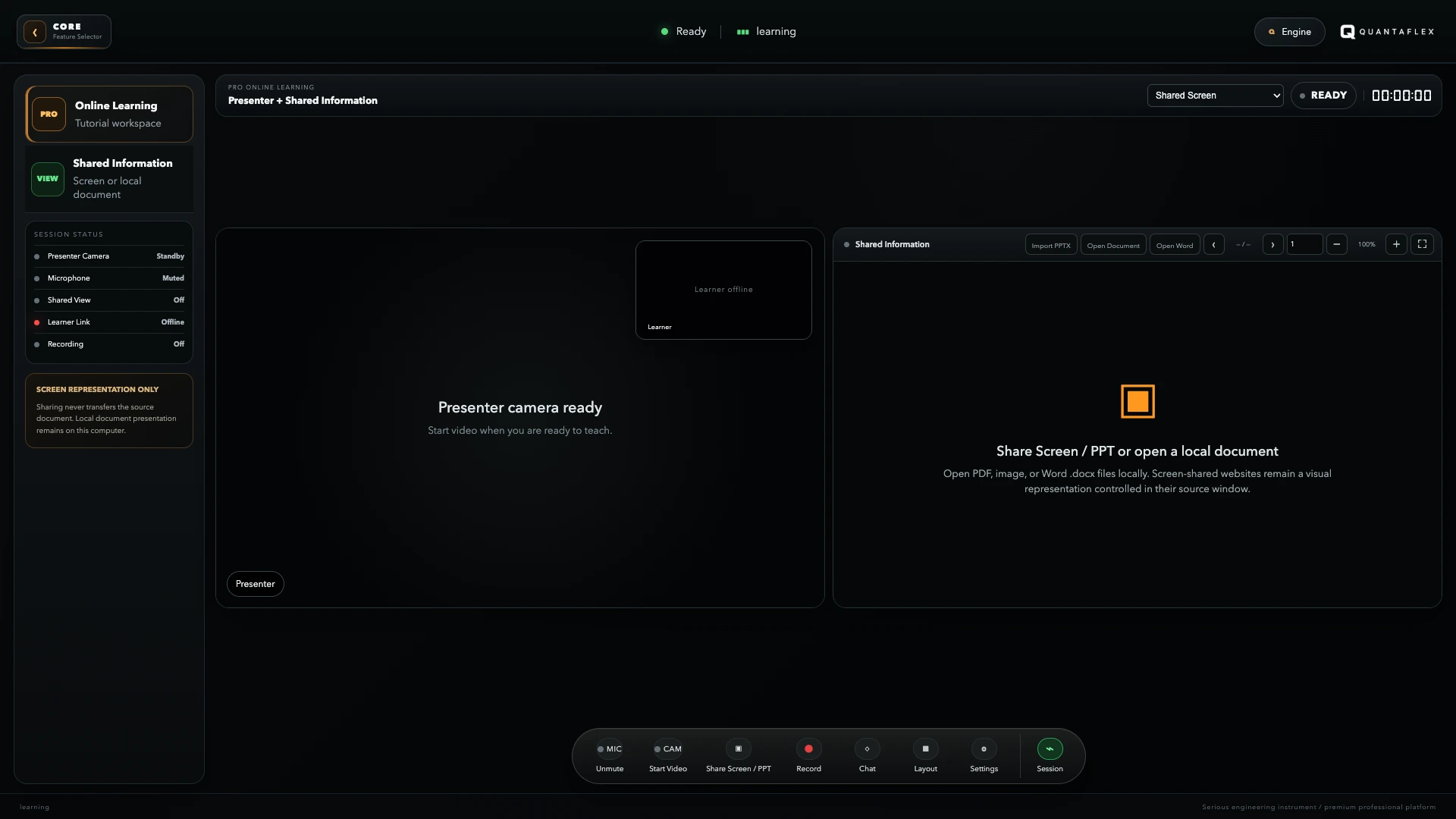This screenshot has width=1456, height=819.
Task: Click the Open Document button
Action: coord(1113,245)
